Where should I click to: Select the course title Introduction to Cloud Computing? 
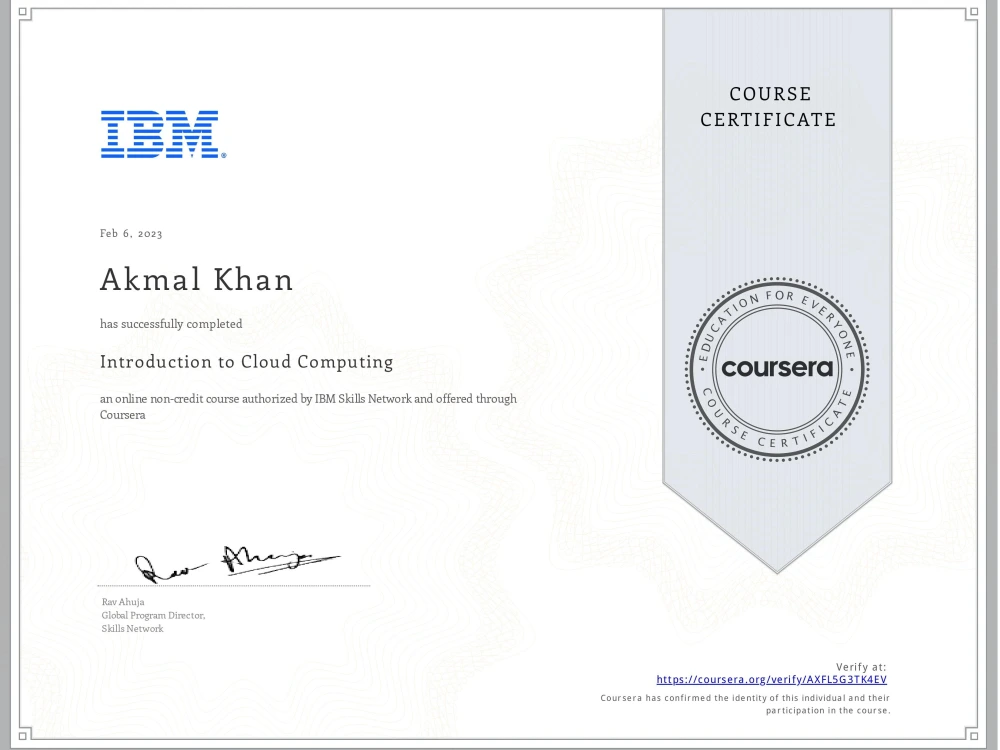pos(246,362)
